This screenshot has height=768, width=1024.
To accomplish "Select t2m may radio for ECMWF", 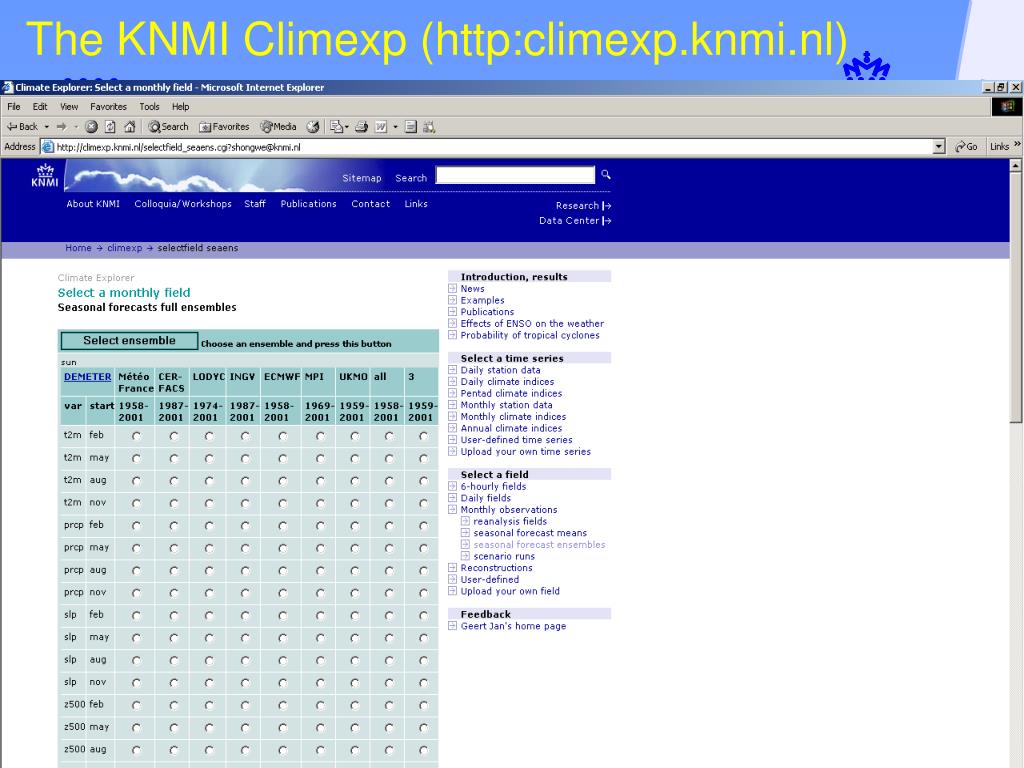I will tap(283, 458).
